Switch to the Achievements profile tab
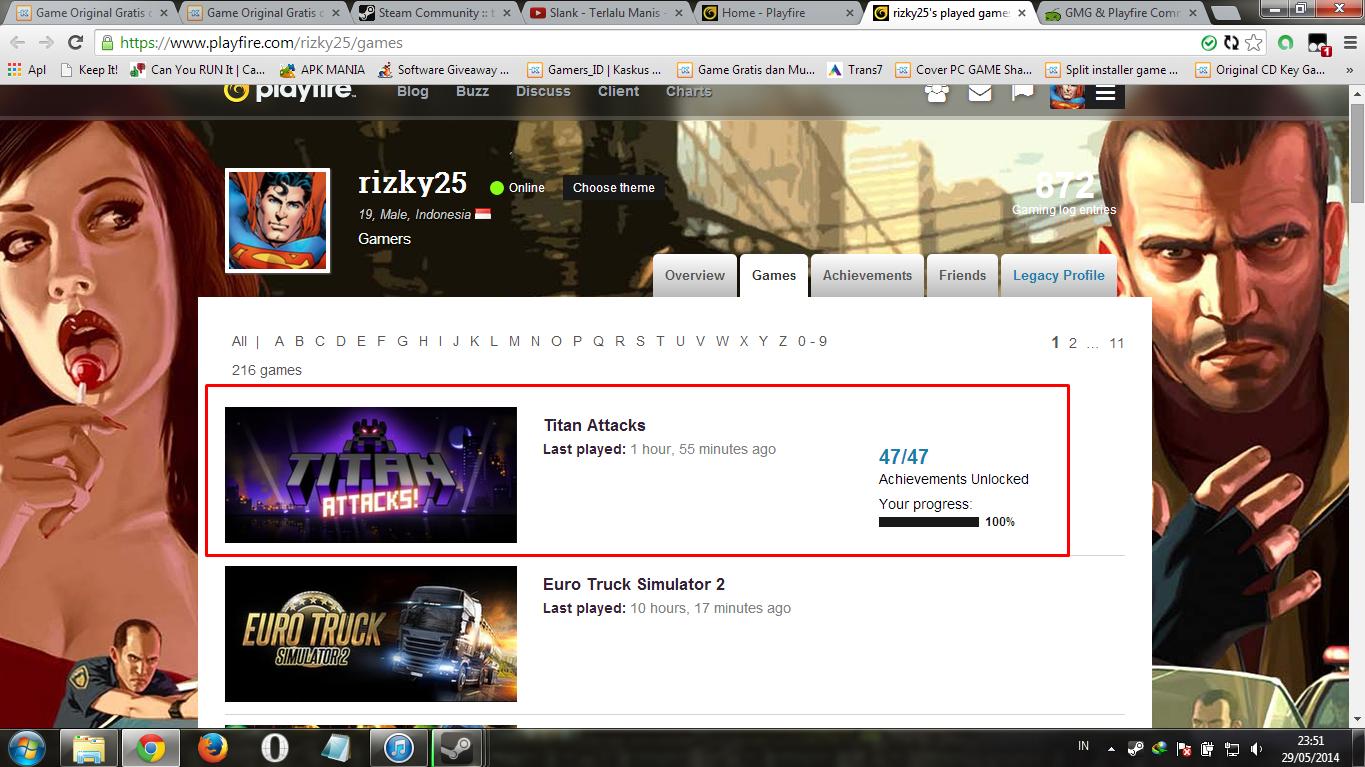The image size is (1365, 767). click(x=867, y=275)
